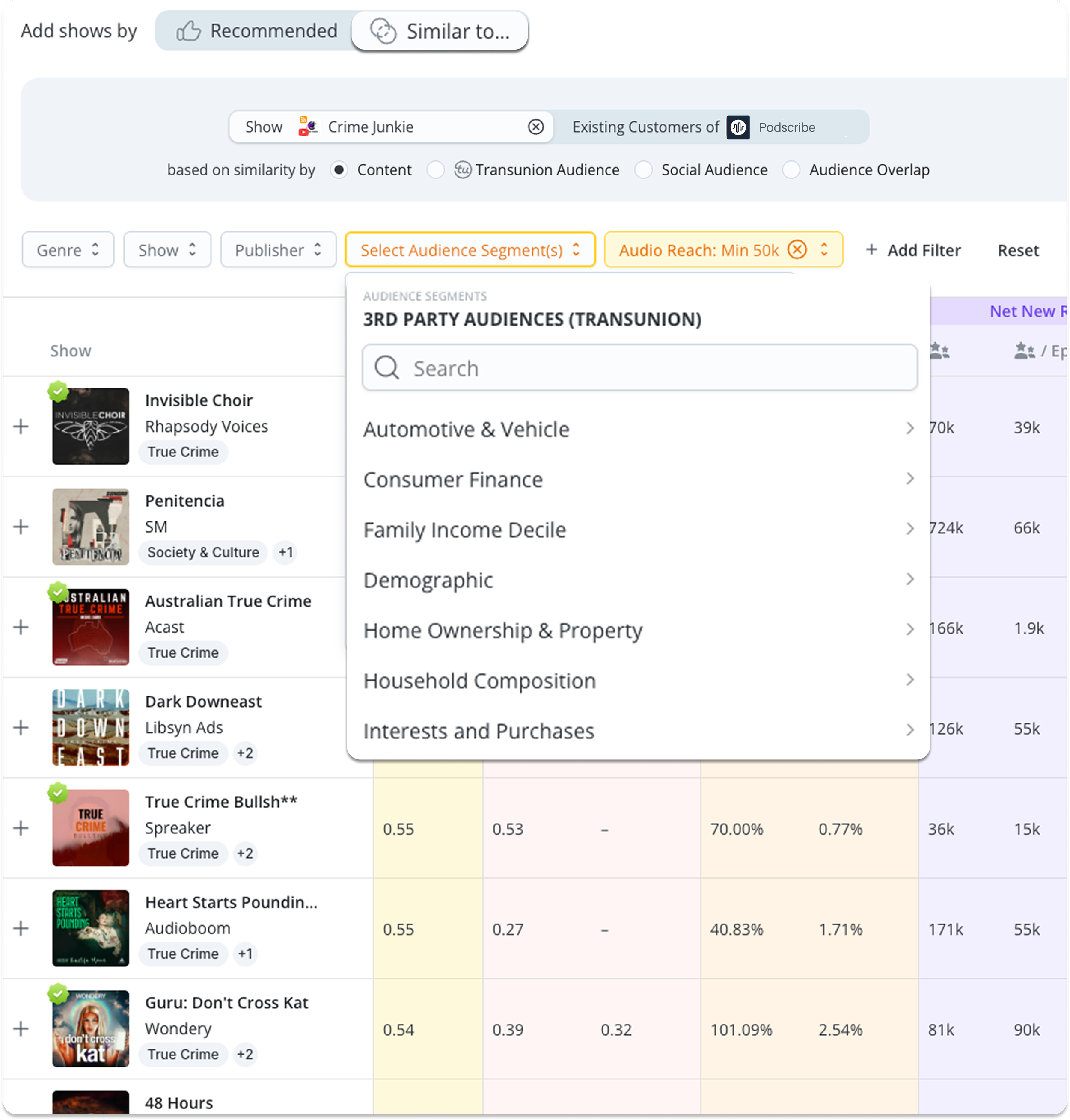Screen dimensions: 1070x1120
Task: Open the Genre filter dropdown
Action: point(68,250)
